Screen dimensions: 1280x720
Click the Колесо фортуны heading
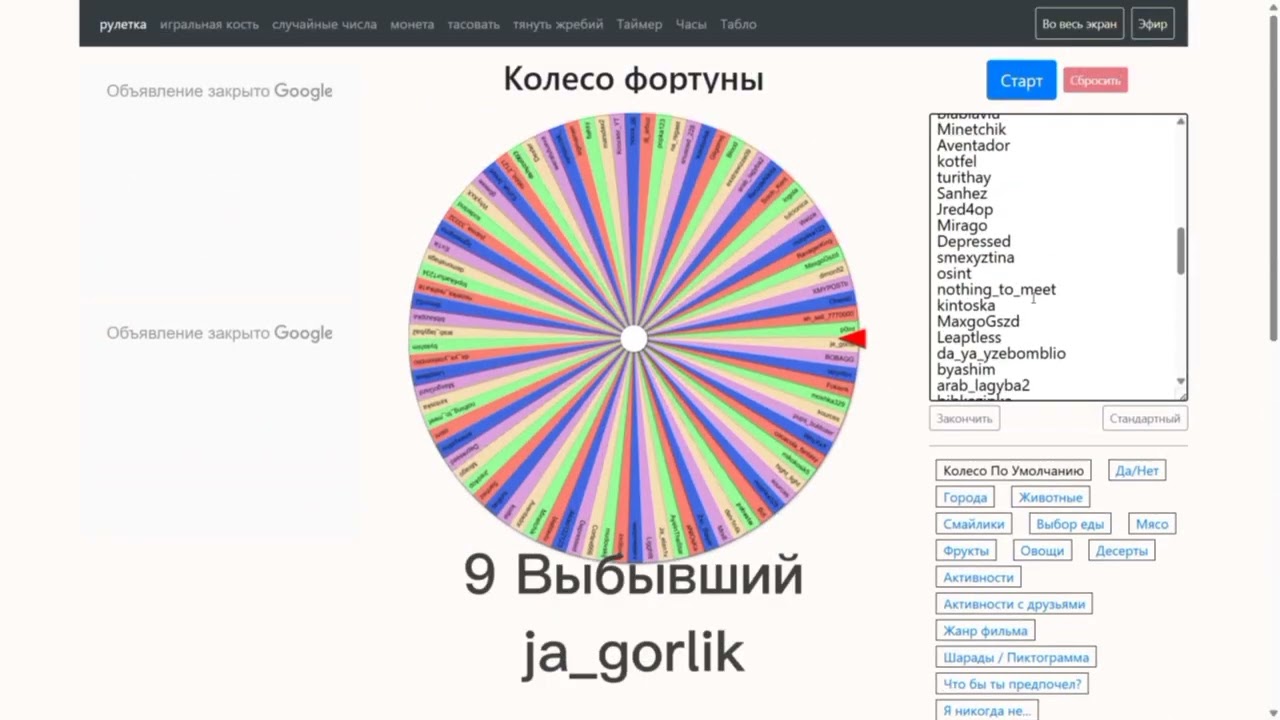tap(633, 79)
